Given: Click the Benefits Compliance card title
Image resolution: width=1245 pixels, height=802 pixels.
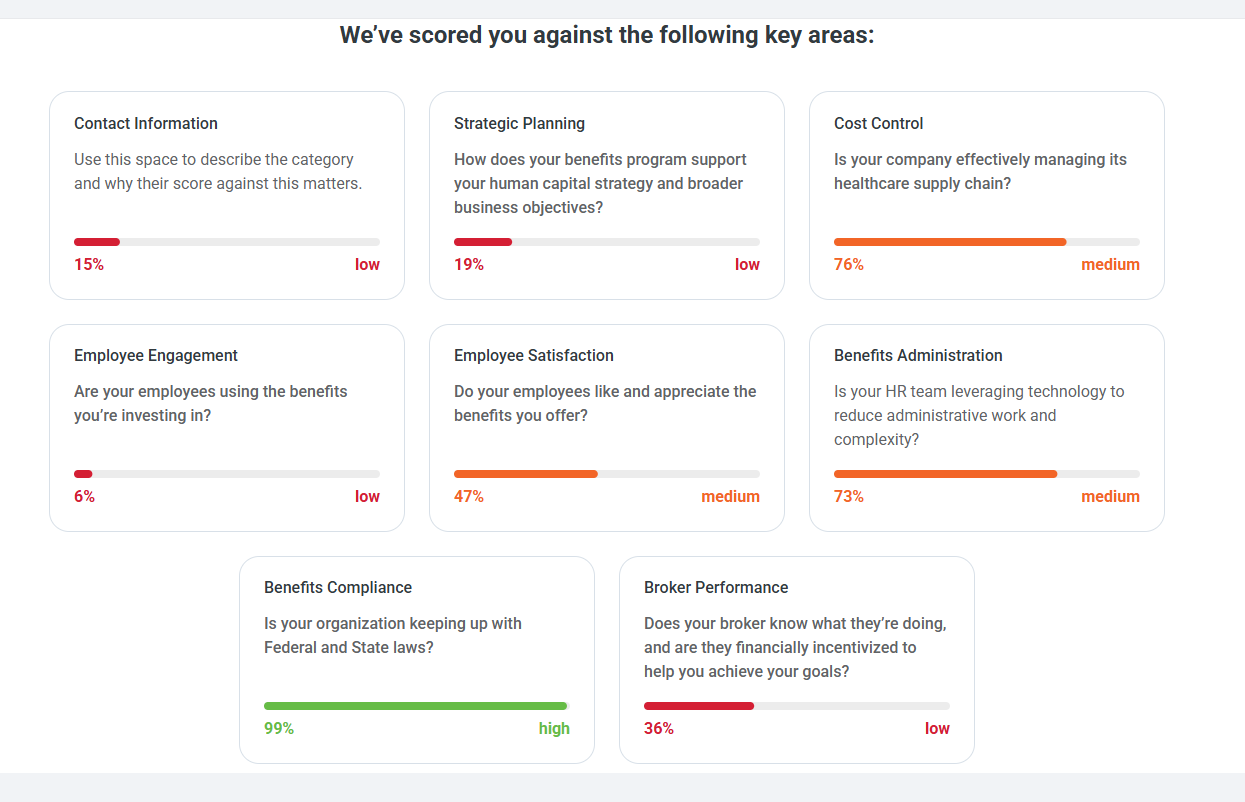Looking at the screenshot, I should tap(338, 588).
